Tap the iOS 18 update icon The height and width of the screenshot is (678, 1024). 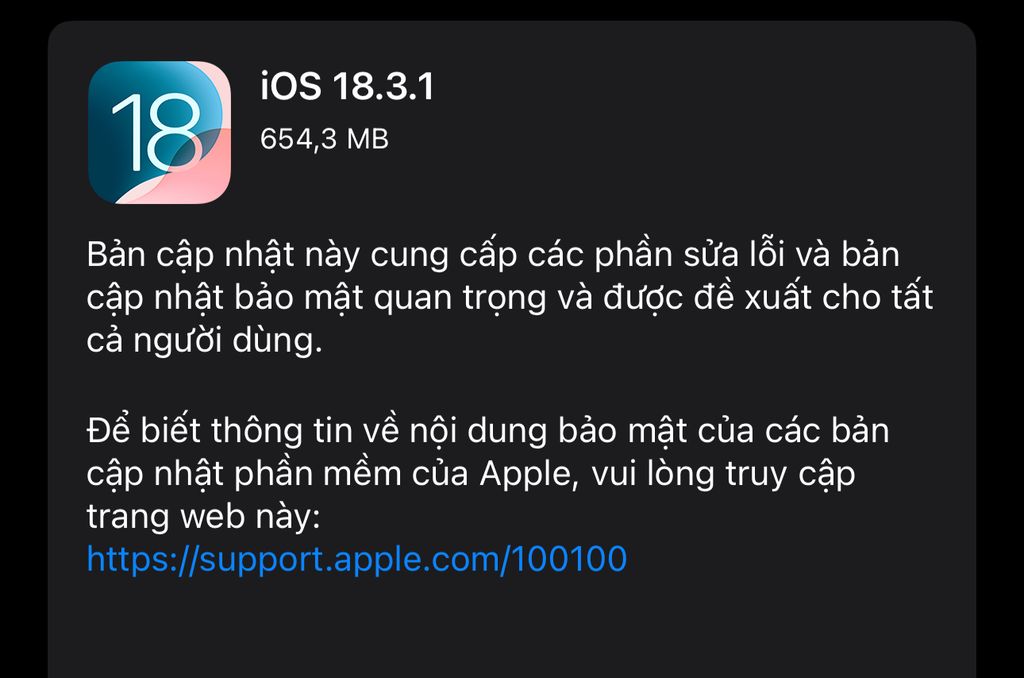pos(159,132)
